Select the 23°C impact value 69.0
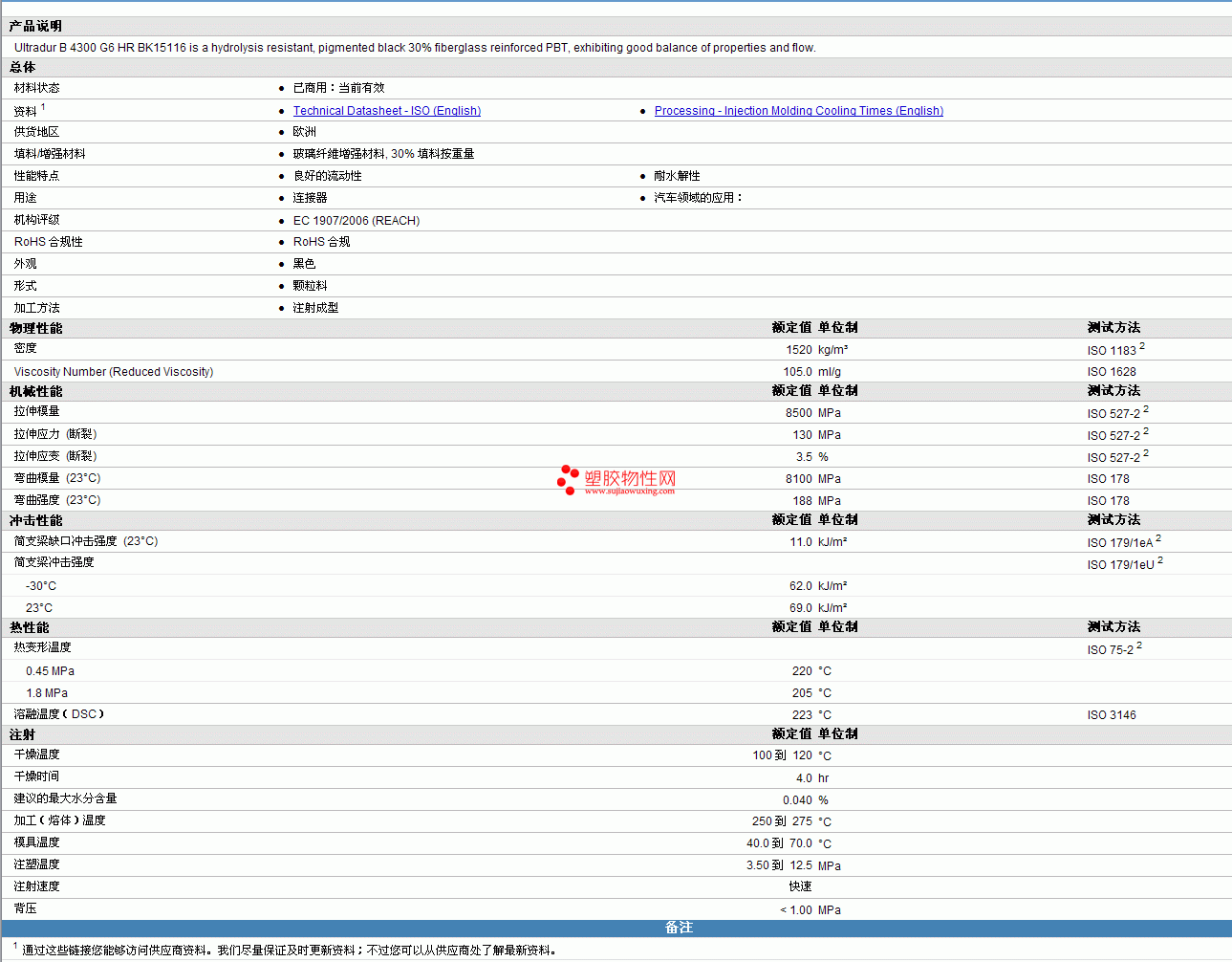 tap(801, 608)
